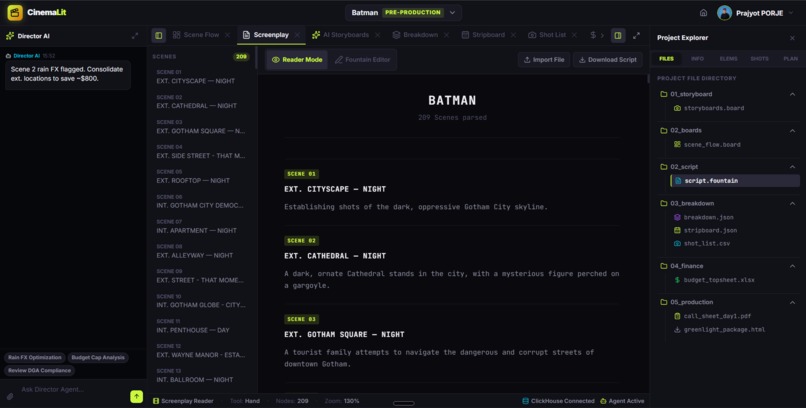Viewport: 806px width, 408px height.
Task: Click the dollar sign tab icon
Action: click(593, 35)
